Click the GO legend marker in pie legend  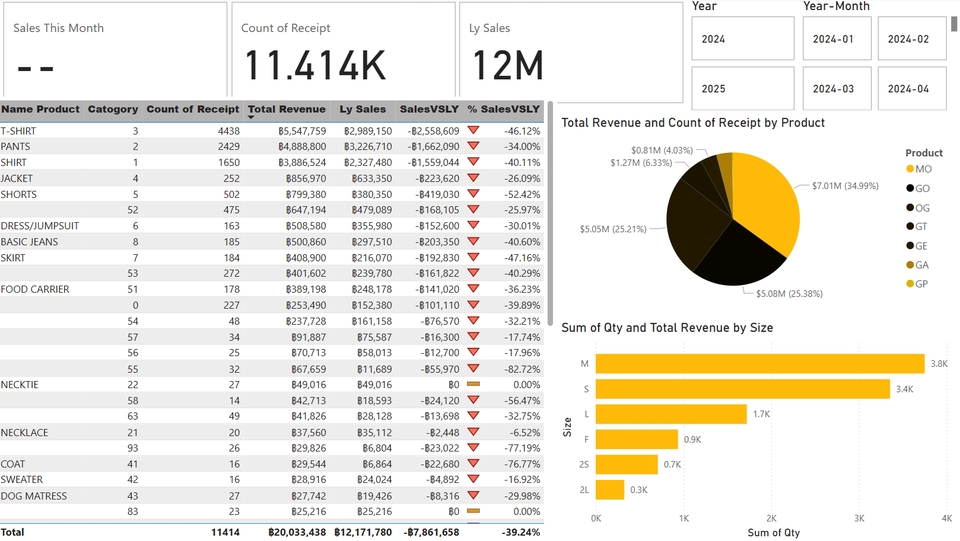tap(909, 188)
